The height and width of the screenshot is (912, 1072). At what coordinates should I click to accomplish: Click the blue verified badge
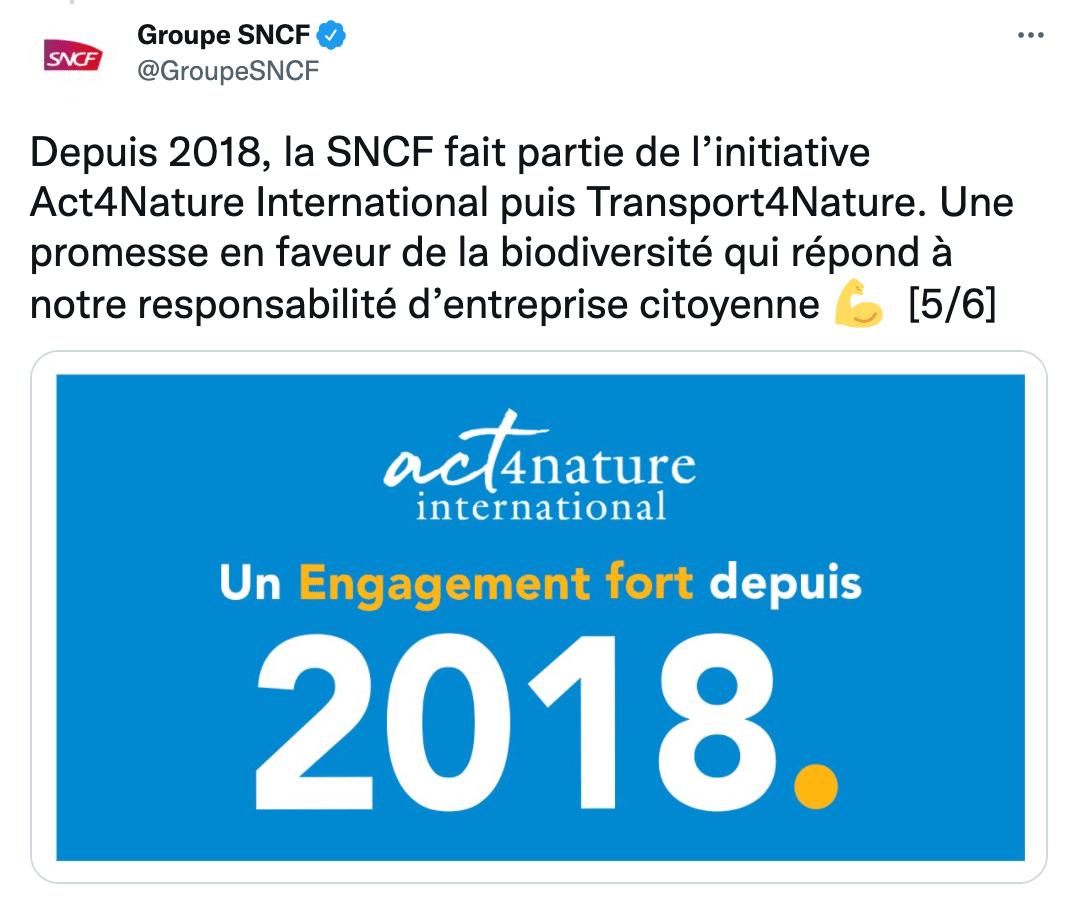coord(332,36)
